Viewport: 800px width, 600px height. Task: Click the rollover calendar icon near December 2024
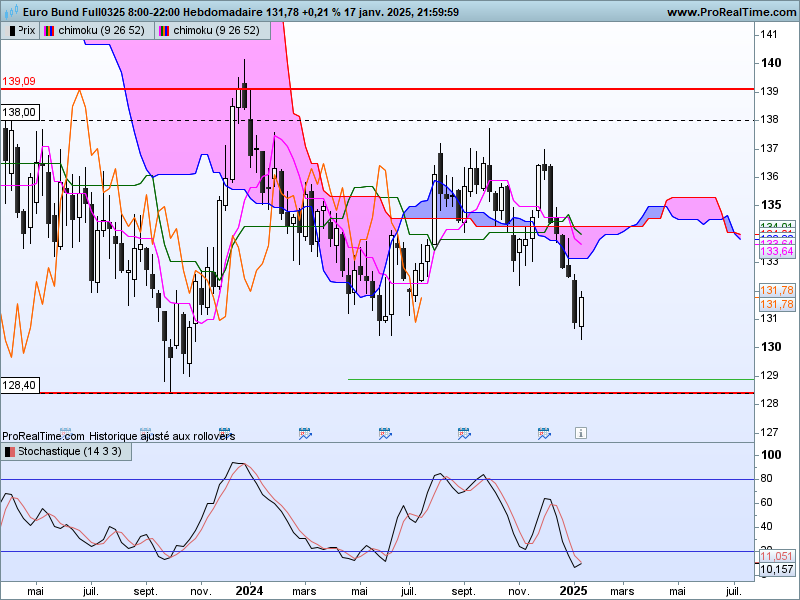544,434
